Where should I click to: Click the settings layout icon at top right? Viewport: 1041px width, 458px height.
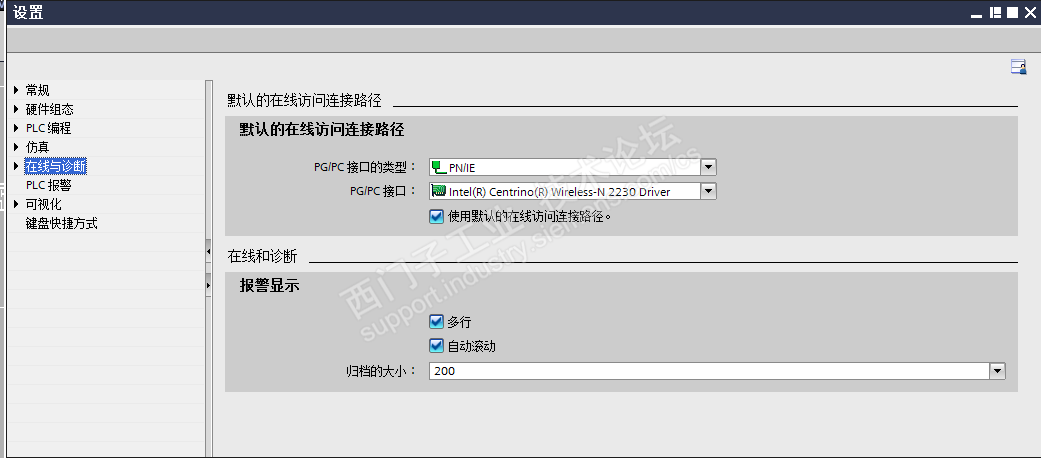coord(1018,66)
